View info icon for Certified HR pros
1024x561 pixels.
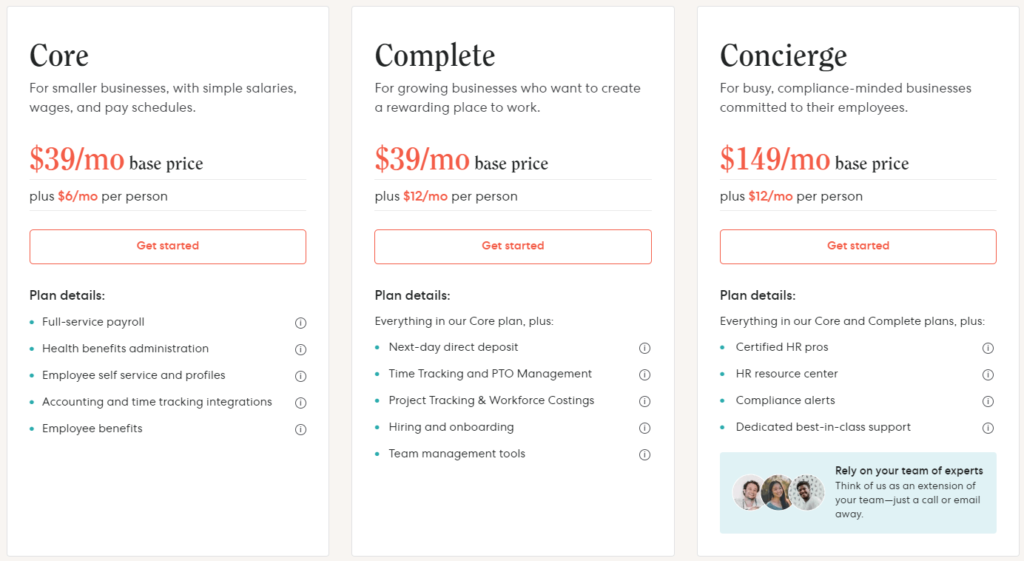(988, 348)
